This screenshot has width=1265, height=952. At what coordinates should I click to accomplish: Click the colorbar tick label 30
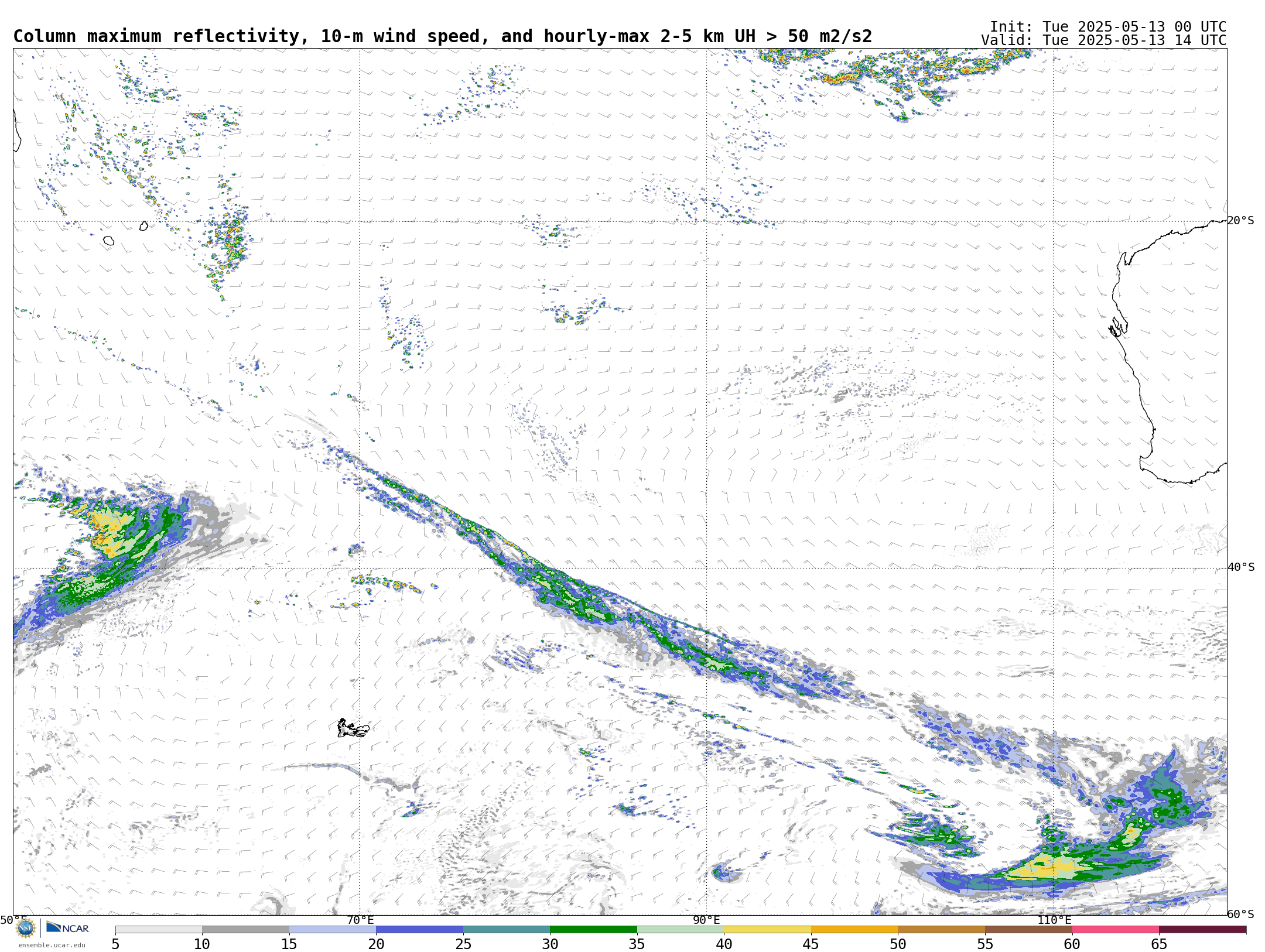550,944
